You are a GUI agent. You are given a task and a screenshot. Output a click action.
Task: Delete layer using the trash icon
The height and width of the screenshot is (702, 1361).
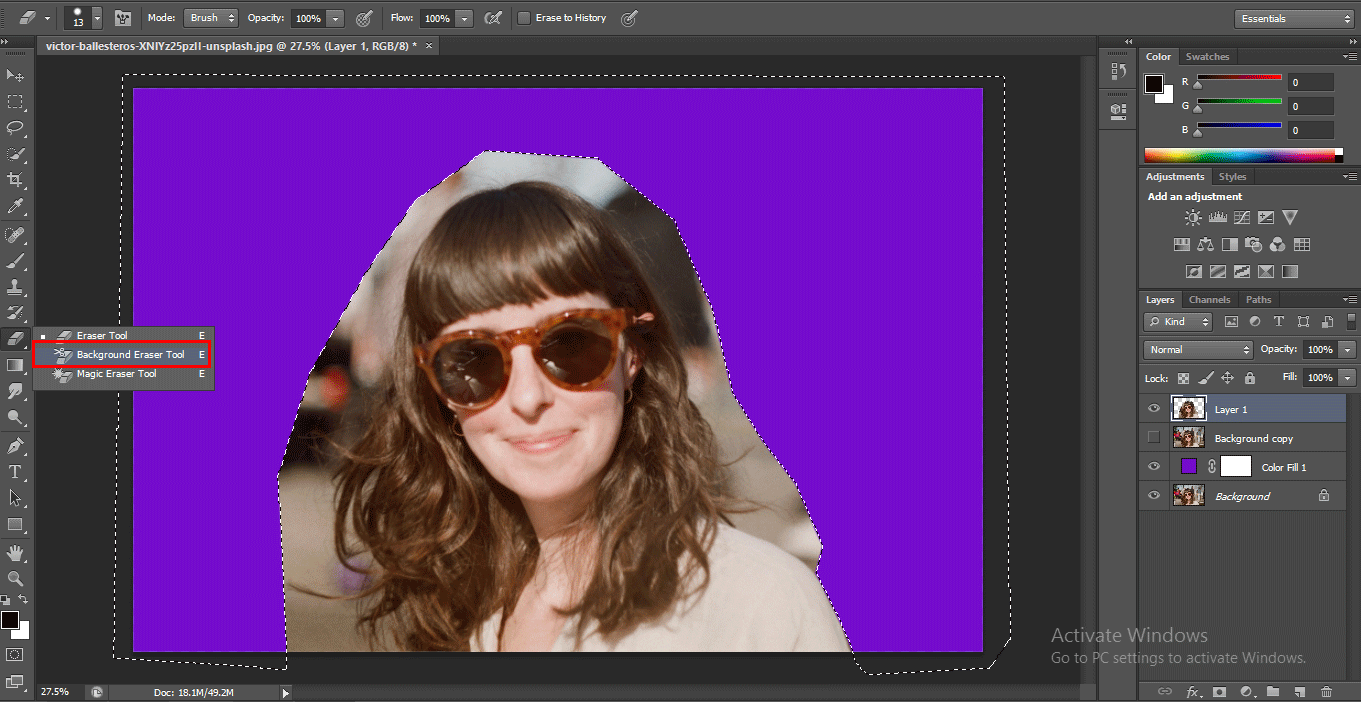click(1326, 691)
